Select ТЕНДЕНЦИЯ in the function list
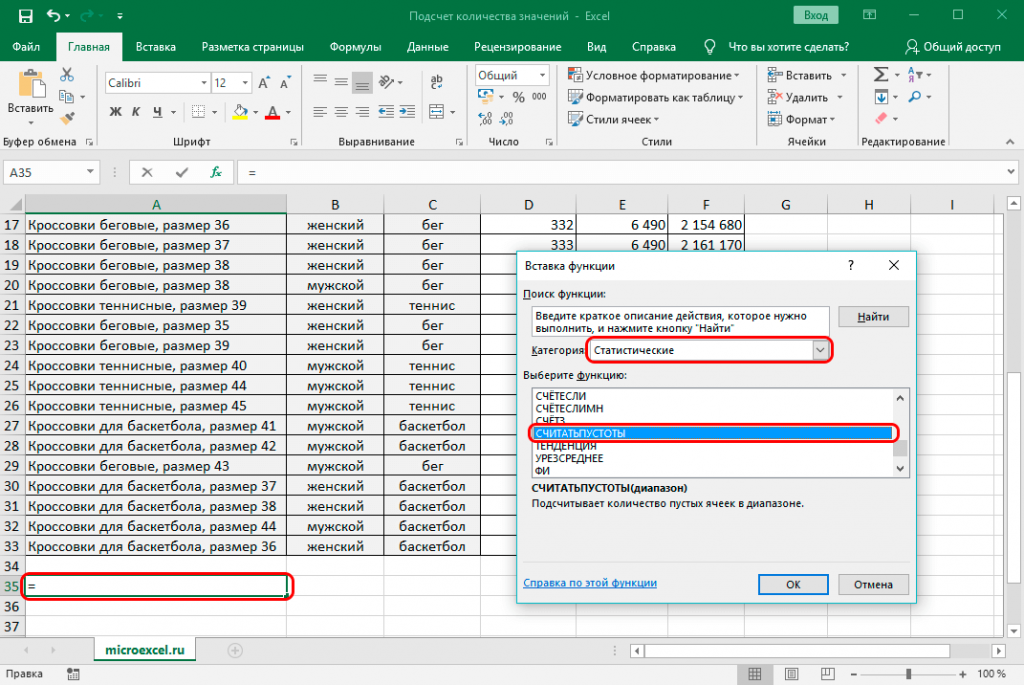 [x=566, y=445]
